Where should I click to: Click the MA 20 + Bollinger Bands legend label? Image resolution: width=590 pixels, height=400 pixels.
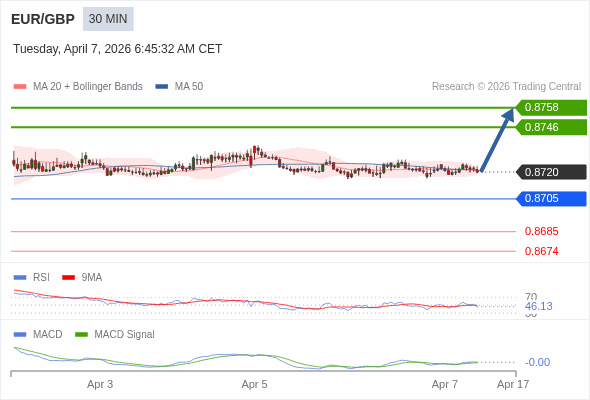pos(88,87)
